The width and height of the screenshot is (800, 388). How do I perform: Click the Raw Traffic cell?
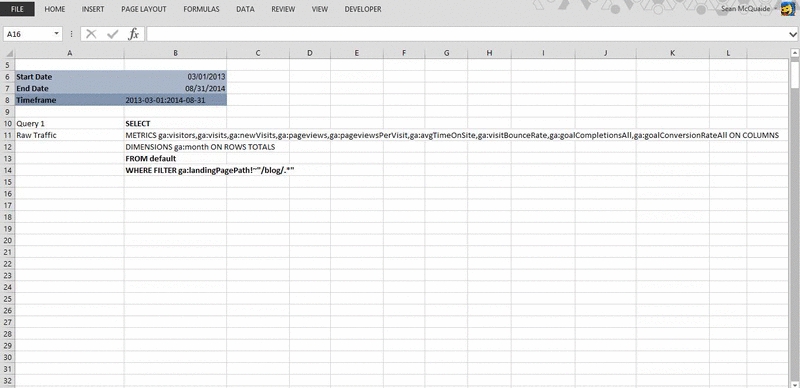(x=69, y=135)
